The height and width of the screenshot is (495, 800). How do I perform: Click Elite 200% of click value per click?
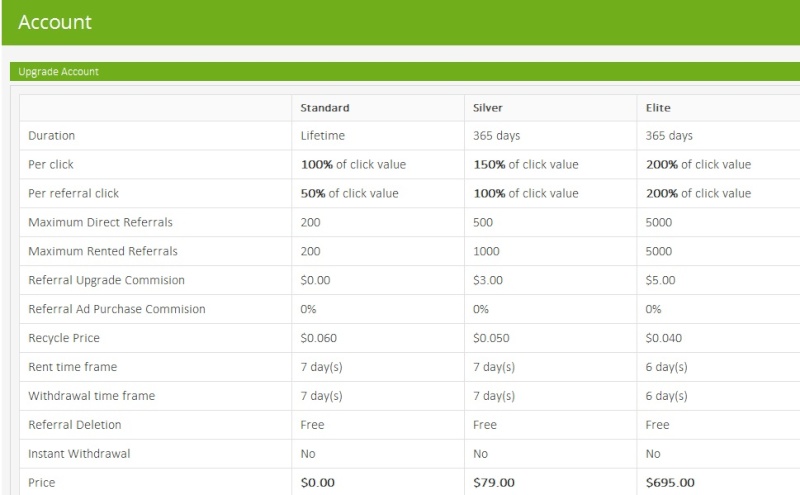[698, 164]
